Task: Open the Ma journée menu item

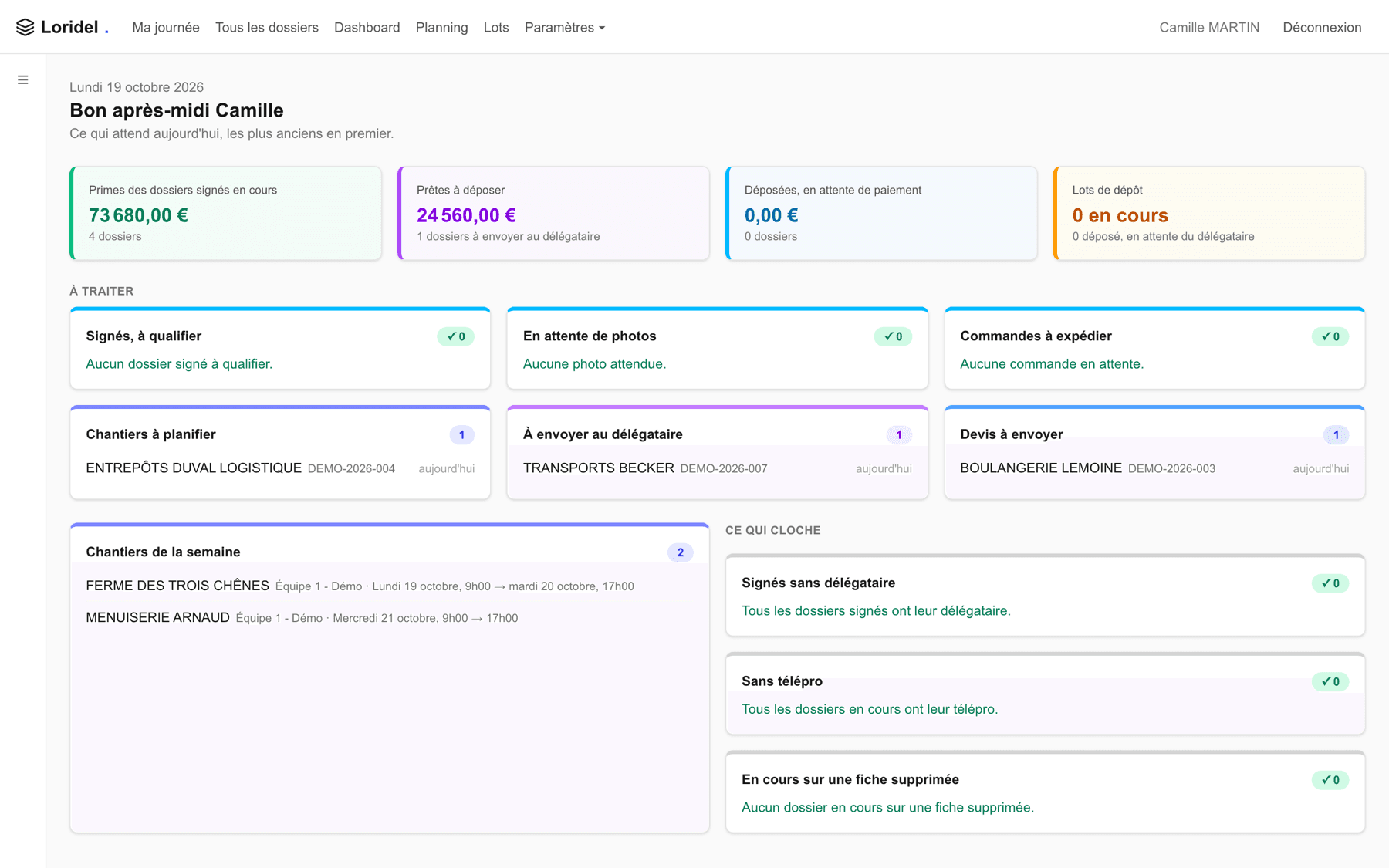Action: (x=166, y=27)
